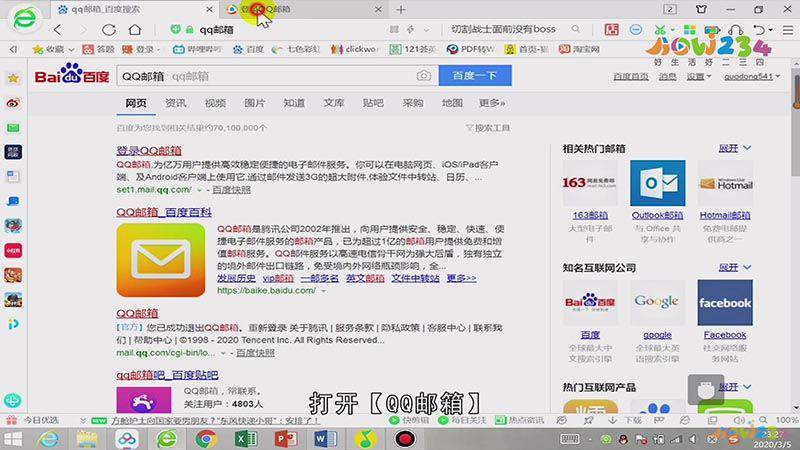The height and width of the screenshot is (450, 800).
Task: Open the browser hamburger menu
Action: pyautogui.click(x=788, y=30)
